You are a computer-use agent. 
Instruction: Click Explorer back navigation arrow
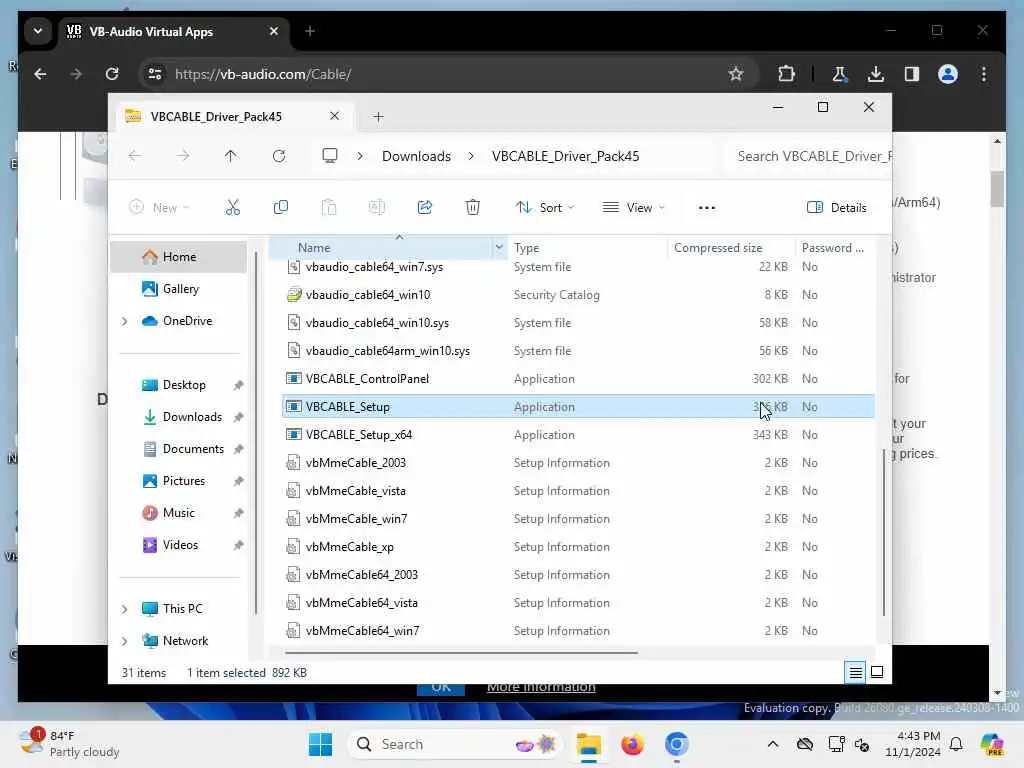135,156
